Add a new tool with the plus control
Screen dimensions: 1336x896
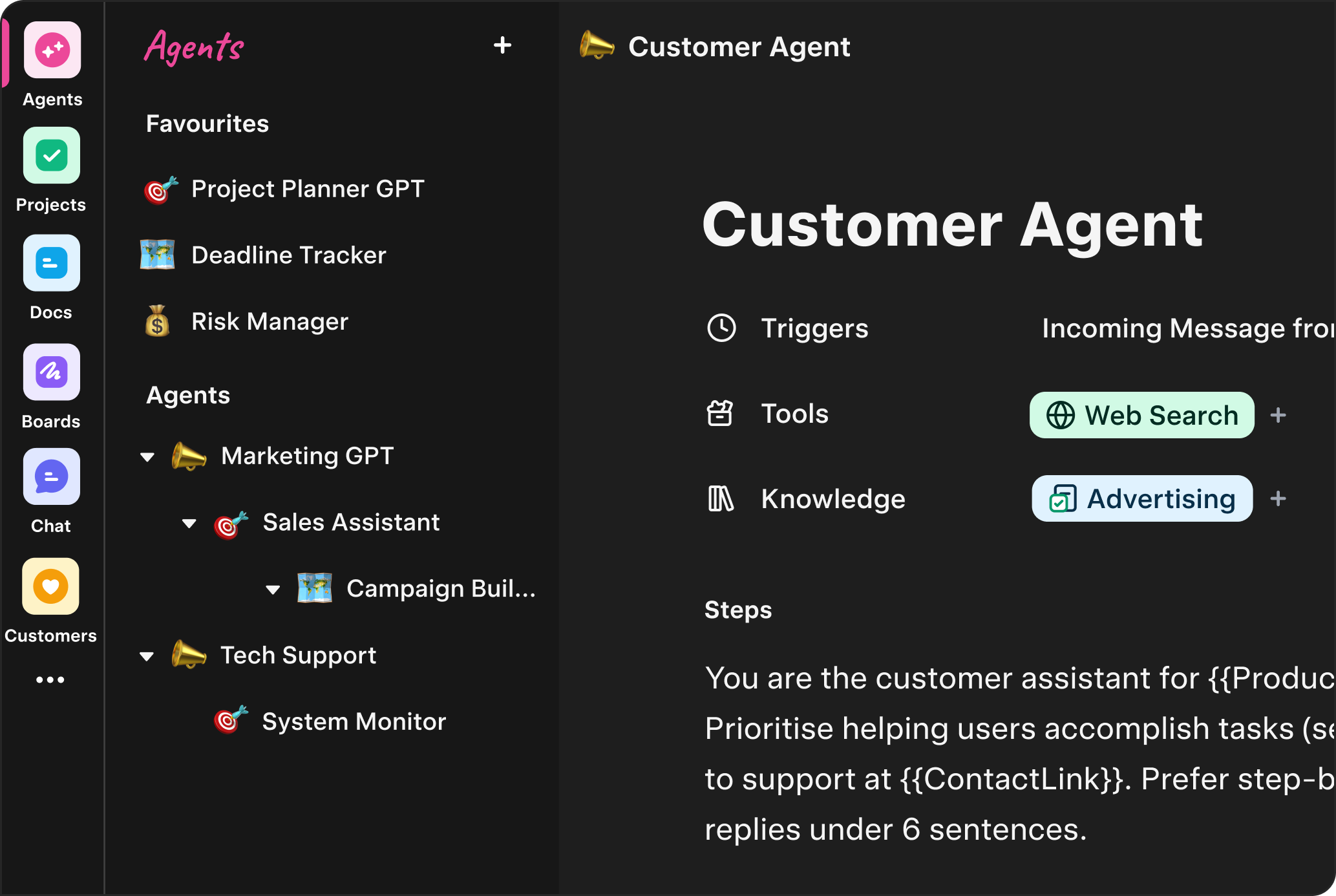pos(1278,414)
